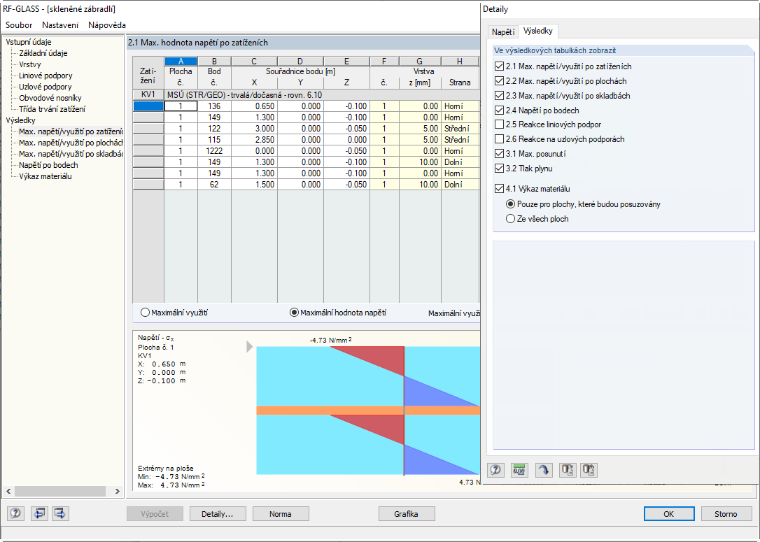Enable 2.6 Reakce na uzlových podporách checkbox

(499, 139)
